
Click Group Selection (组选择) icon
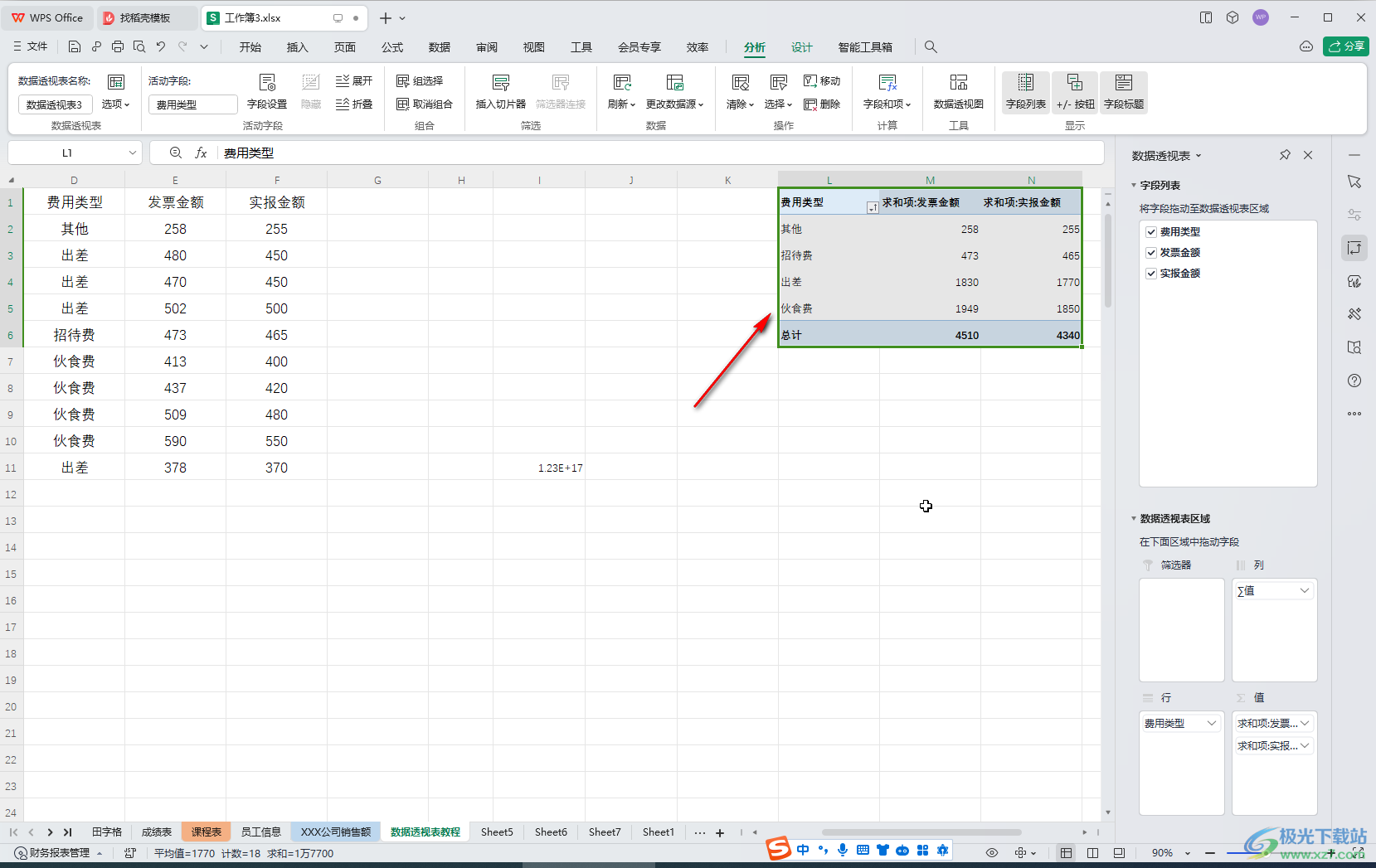click(x=403, y=80)
